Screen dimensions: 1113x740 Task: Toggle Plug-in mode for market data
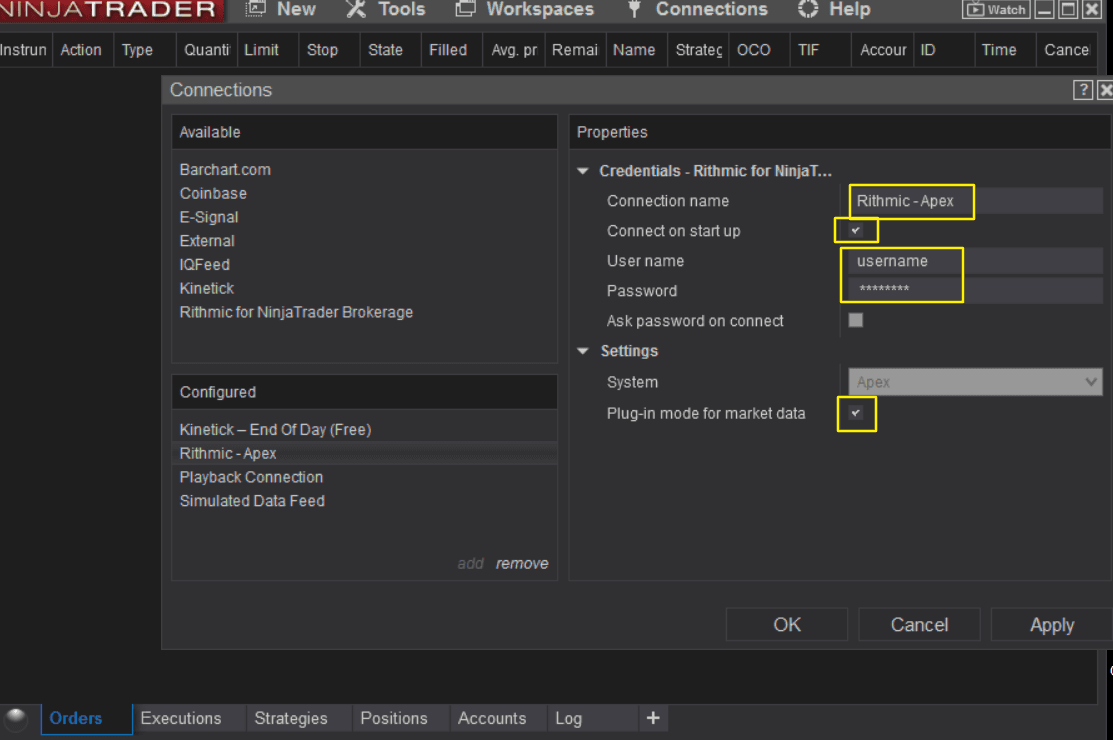[x=856, y=413]
